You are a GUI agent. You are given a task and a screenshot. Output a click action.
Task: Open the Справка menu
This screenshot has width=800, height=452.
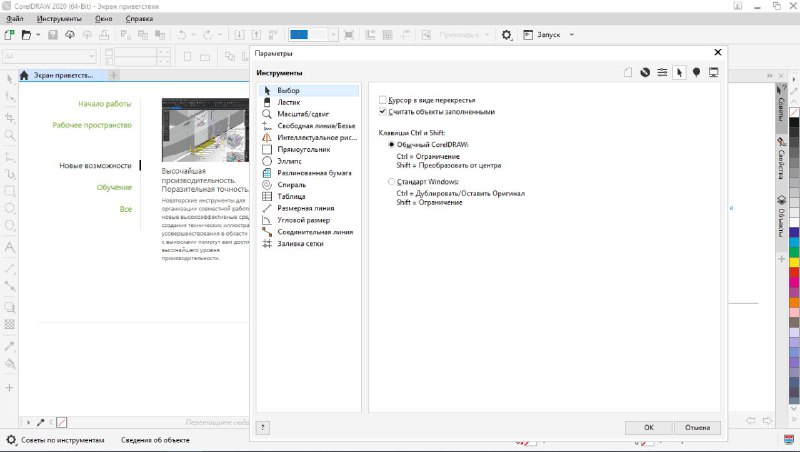tap(139, 18)
